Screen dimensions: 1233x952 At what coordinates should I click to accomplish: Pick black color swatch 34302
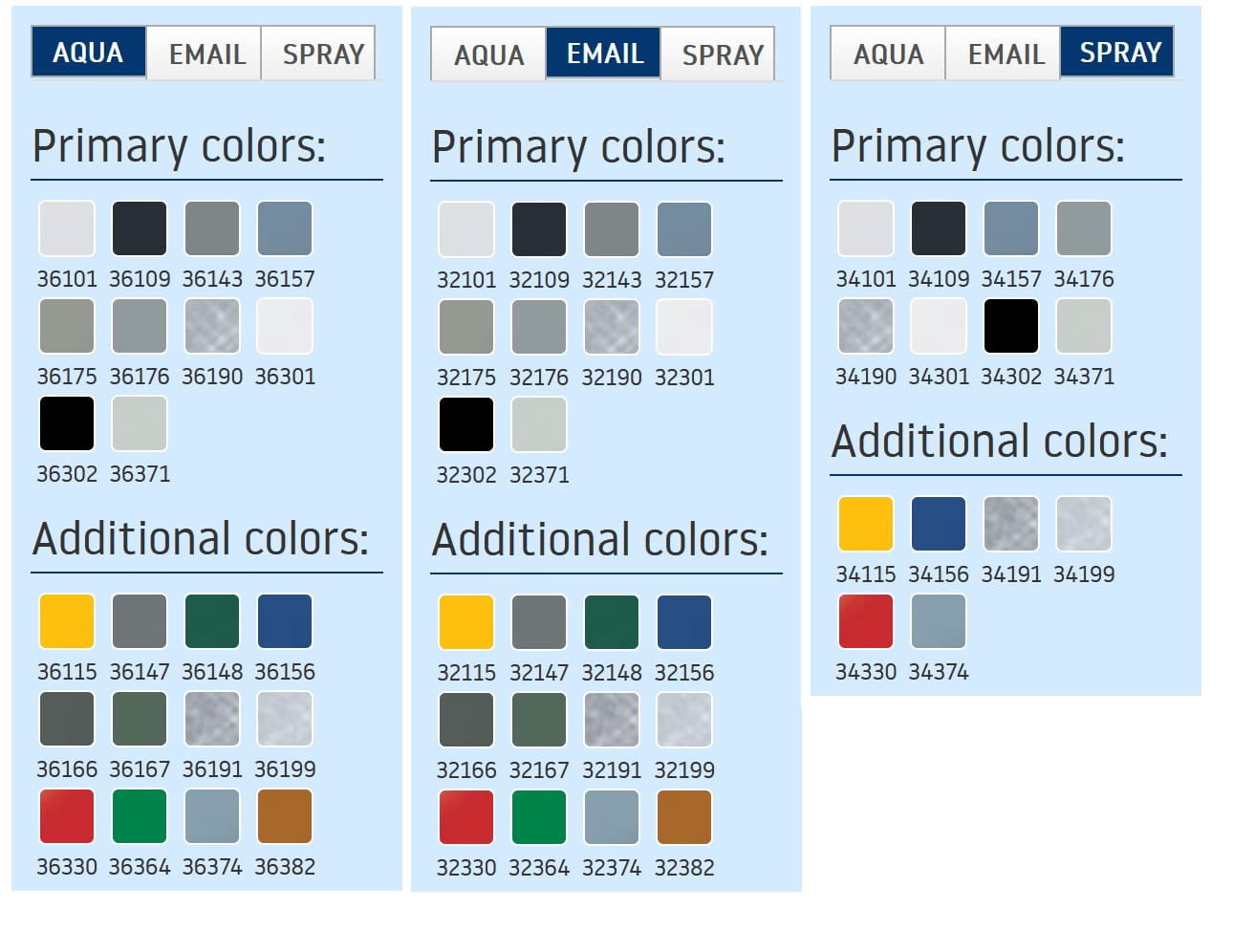[1011, 326]
